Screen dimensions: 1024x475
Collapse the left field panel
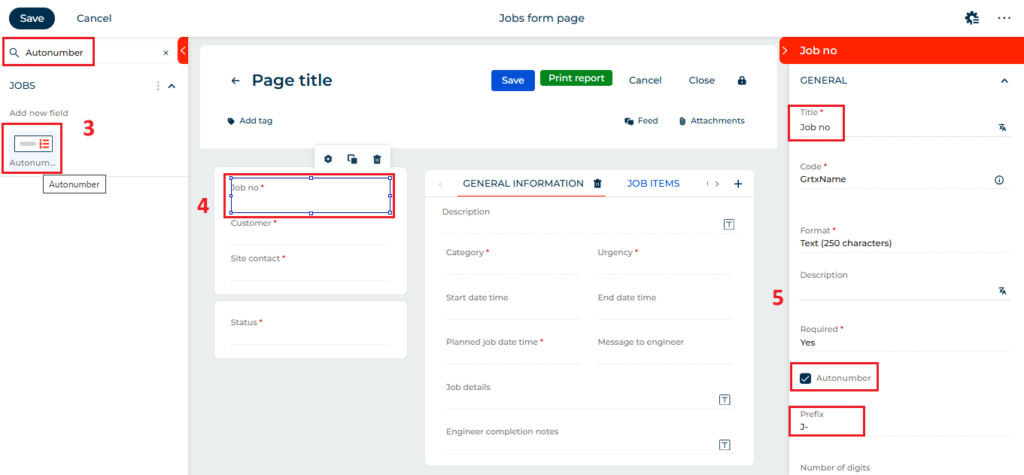pos(183,50)
